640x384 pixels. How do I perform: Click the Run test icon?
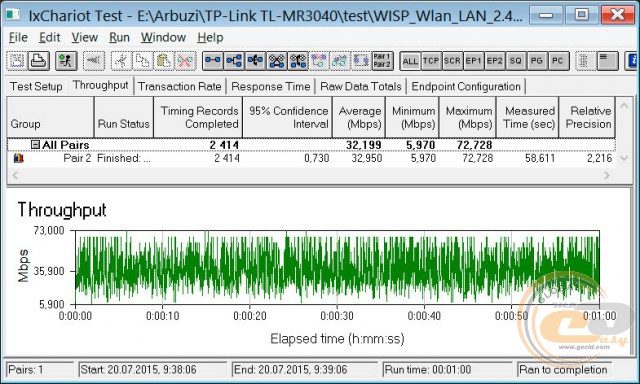click(x=66, y=61)
